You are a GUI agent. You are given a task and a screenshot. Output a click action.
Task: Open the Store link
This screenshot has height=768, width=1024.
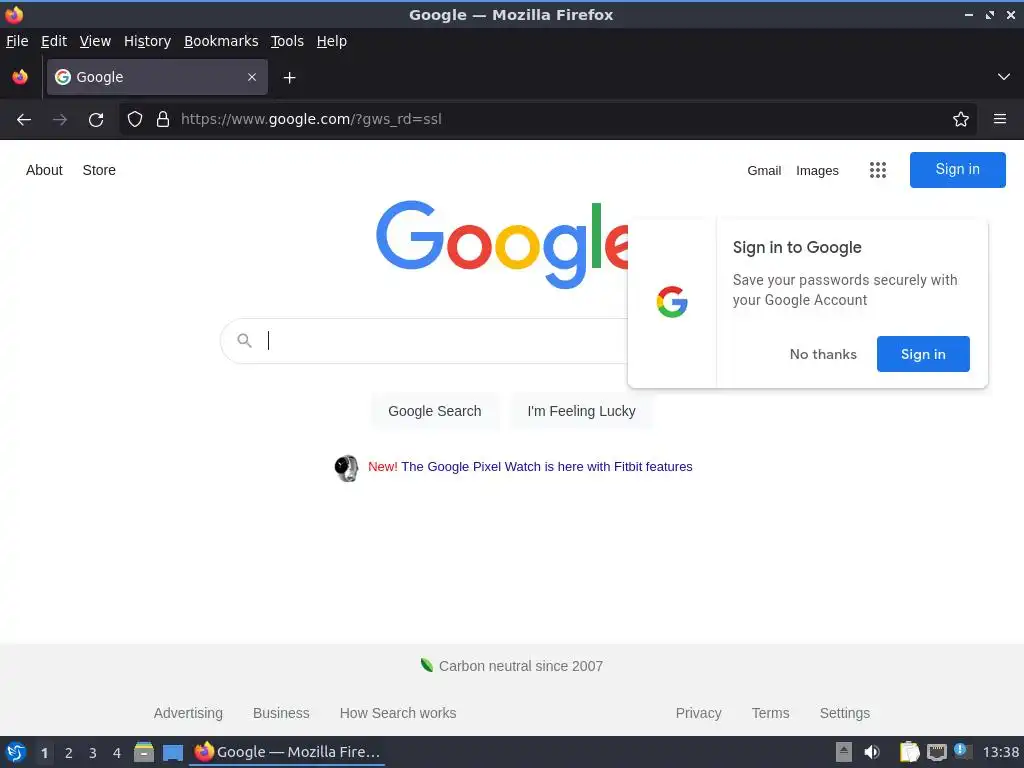[x=99, y=170]
